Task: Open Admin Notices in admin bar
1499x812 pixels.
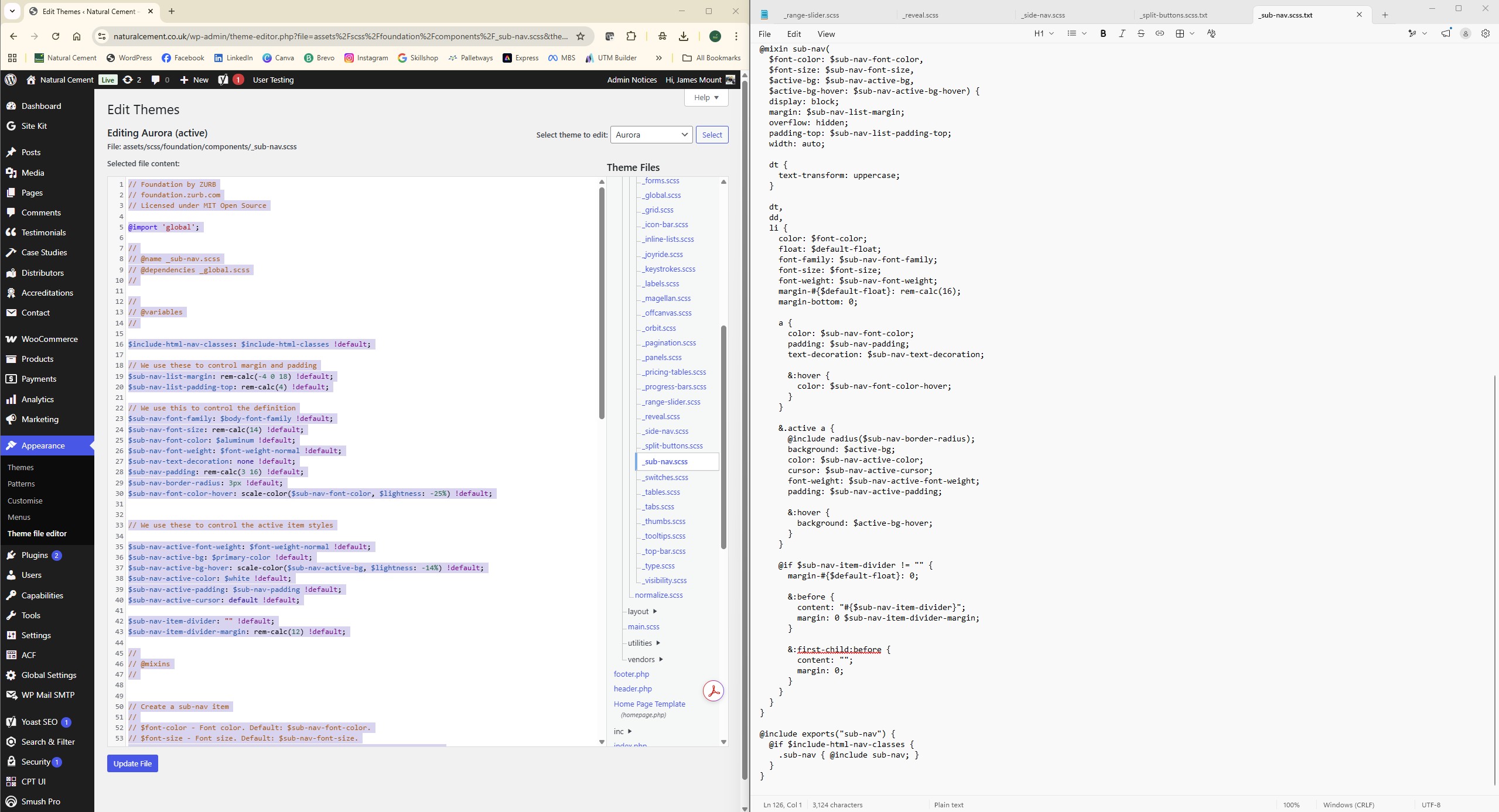Action: [631, 80]
